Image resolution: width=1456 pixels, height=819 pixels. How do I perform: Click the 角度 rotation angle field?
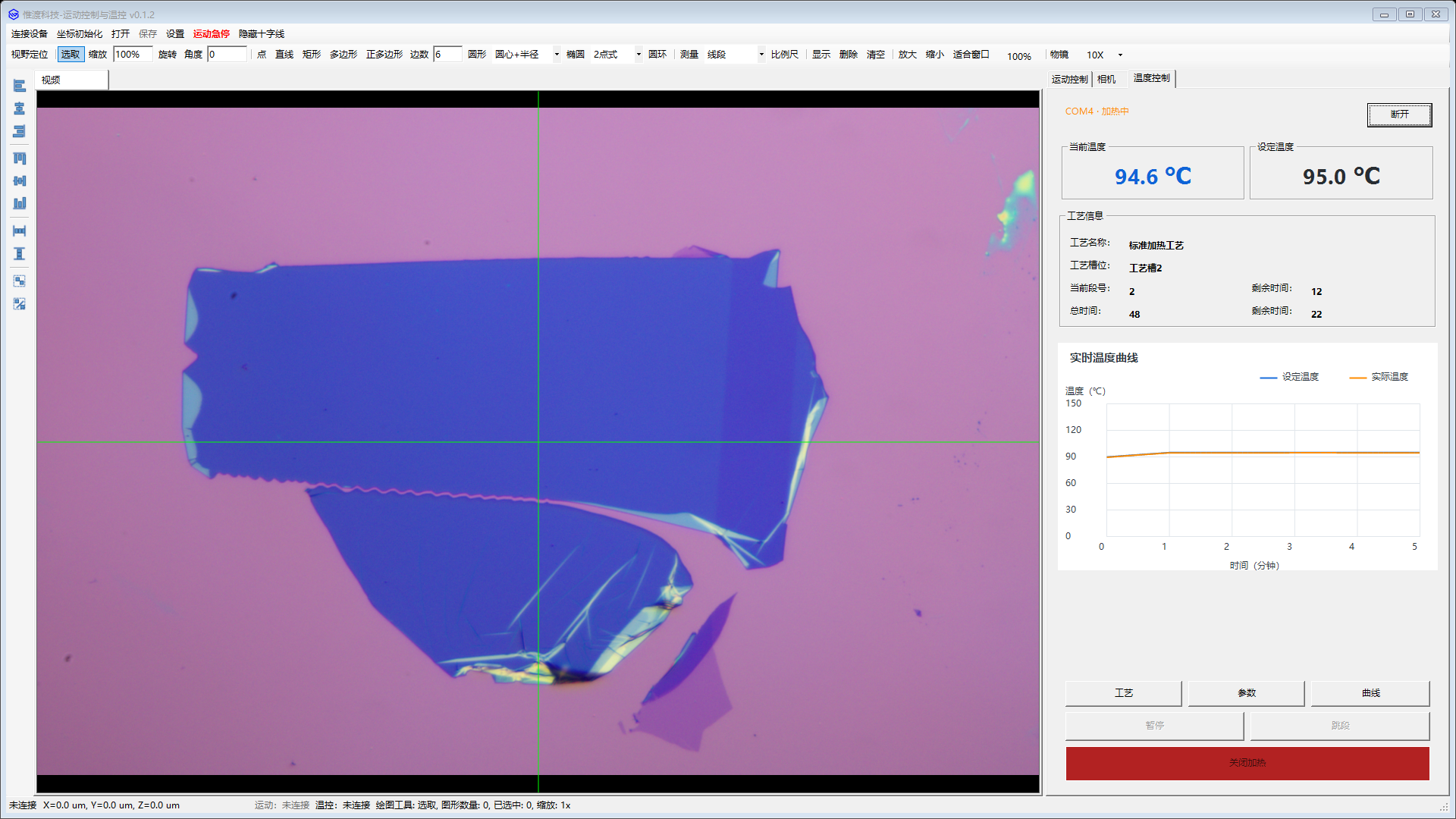coord(227,55)
